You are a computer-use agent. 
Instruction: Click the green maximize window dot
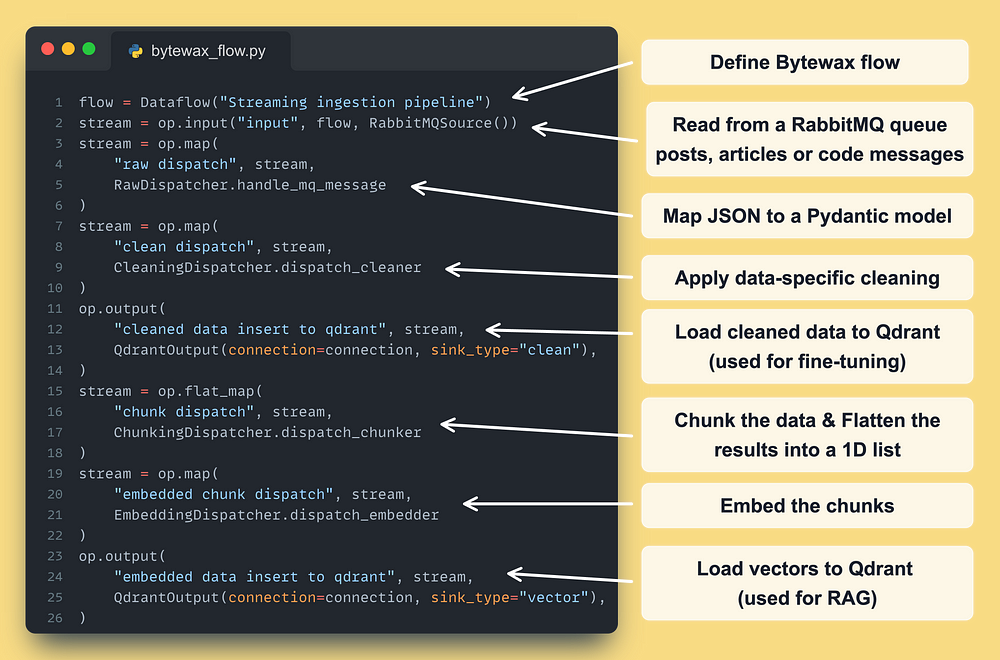click(x=89, y=49)
